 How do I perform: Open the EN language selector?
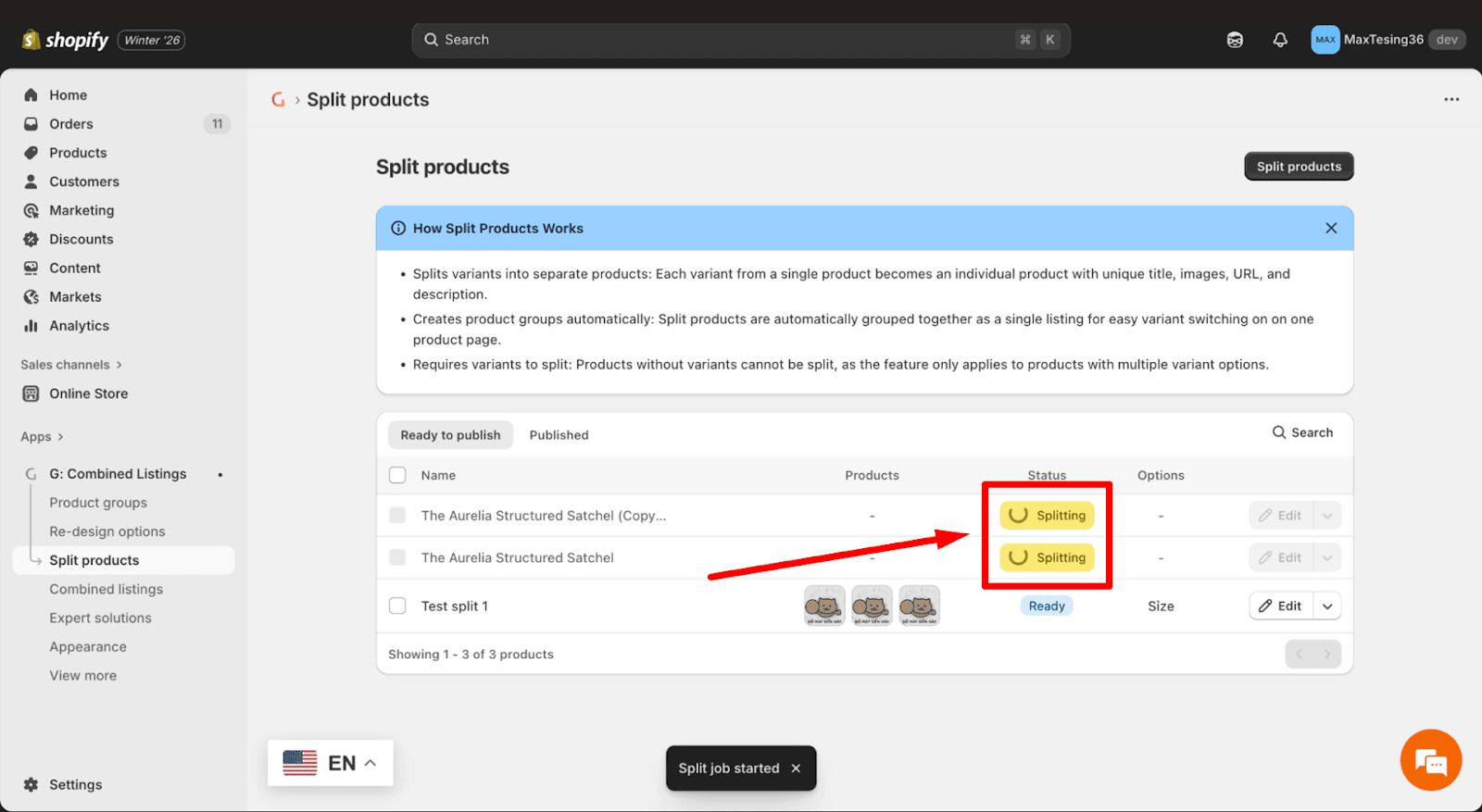click(330, 763)
